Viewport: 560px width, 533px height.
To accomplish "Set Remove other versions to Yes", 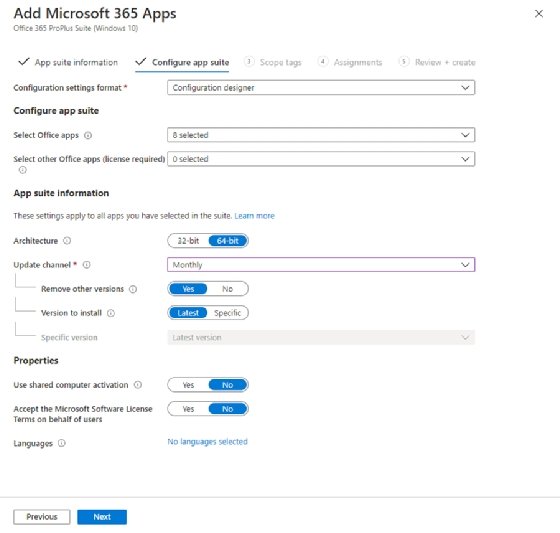I will pyautogui.click(x=188, y=289).
